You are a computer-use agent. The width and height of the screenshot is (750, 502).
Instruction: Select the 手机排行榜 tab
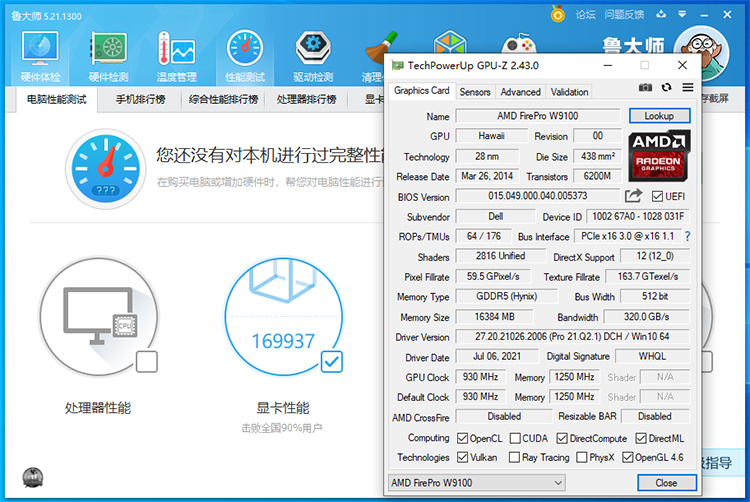pyautogui.click(x=141, y=99)
